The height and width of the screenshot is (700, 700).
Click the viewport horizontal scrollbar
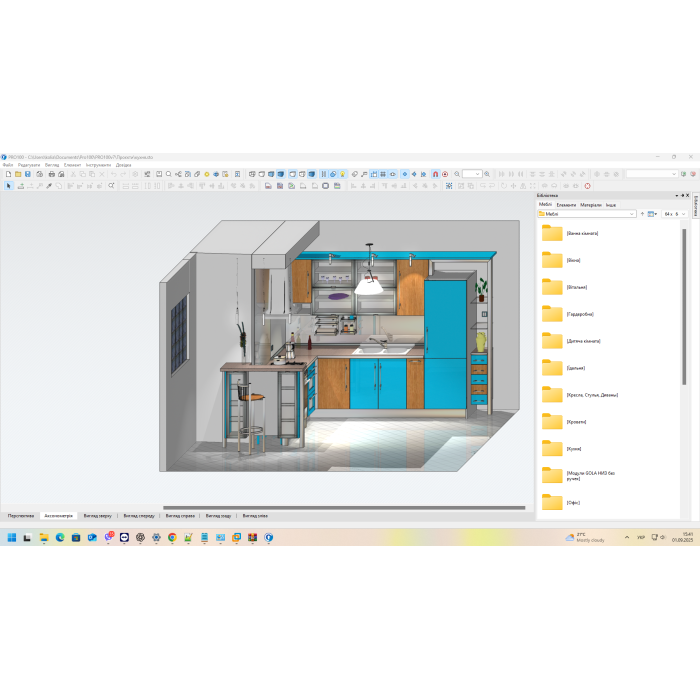coord(340,508)
